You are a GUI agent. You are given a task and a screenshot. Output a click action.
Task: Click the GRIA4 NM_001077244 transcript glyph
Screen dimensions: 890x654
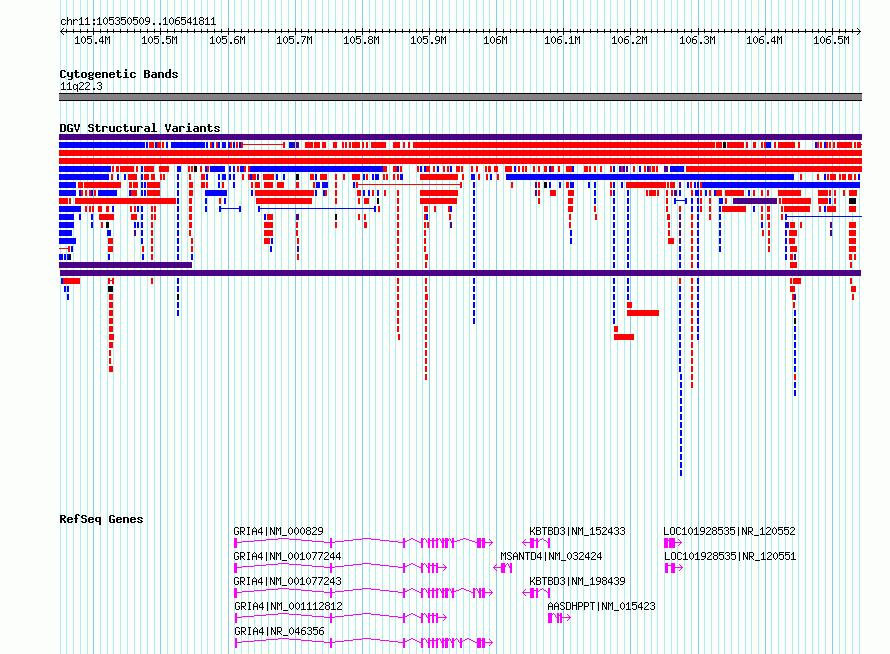341,567
